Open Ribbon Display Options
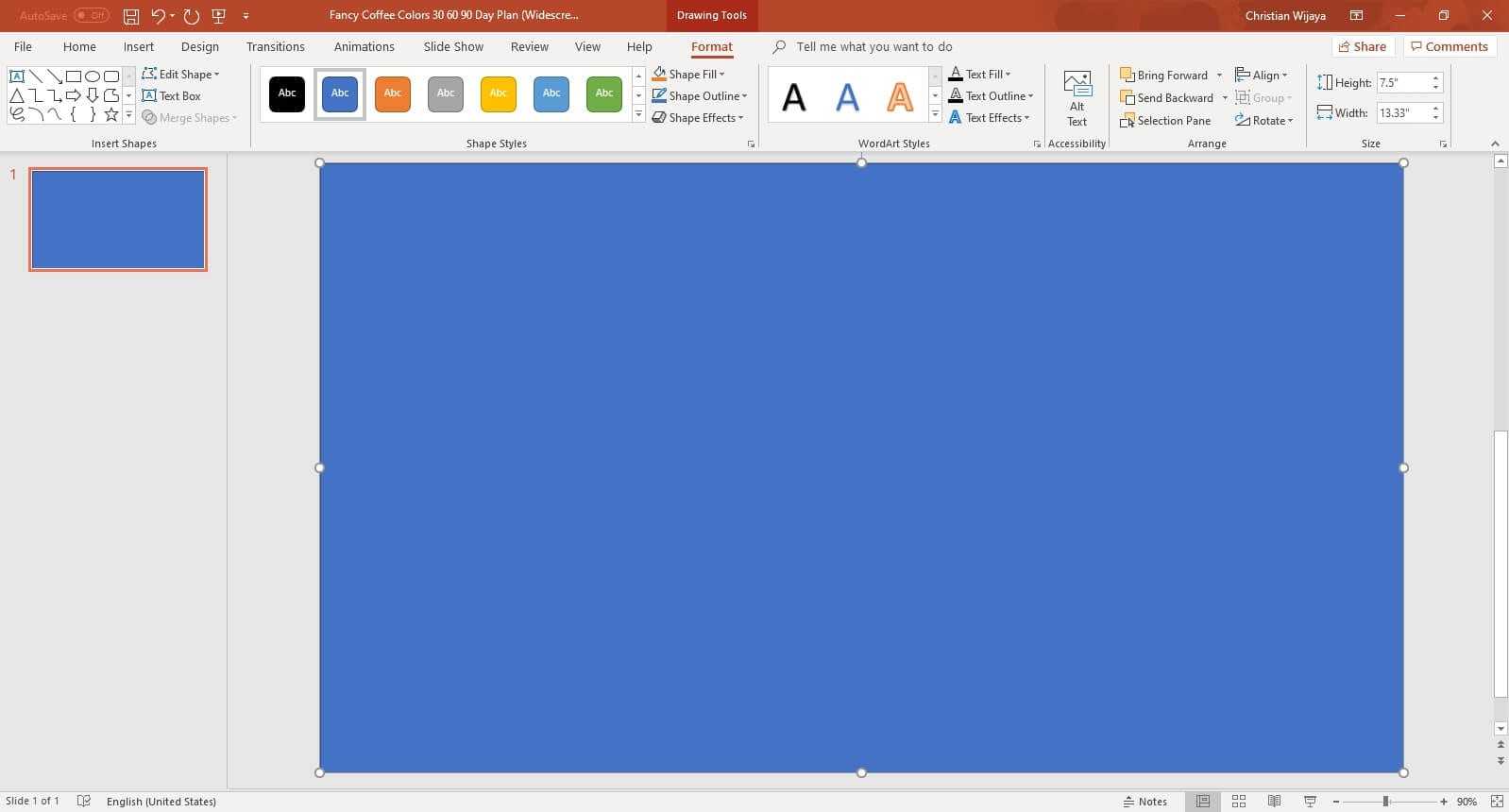The image size is (1509, 812). (1356, 16)
